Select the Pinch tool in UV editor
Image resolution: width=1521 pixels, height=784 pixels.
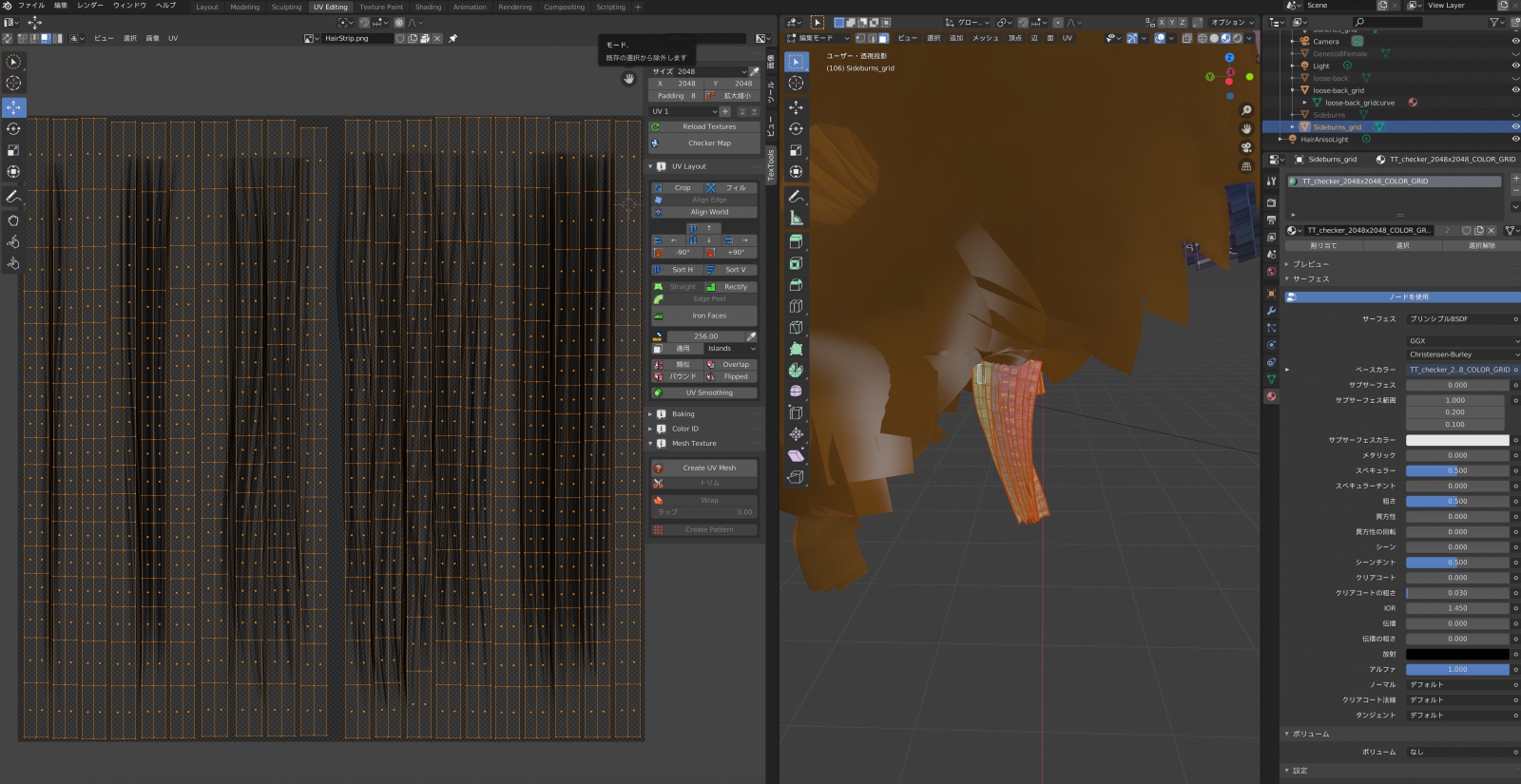(x=13, y=263)
